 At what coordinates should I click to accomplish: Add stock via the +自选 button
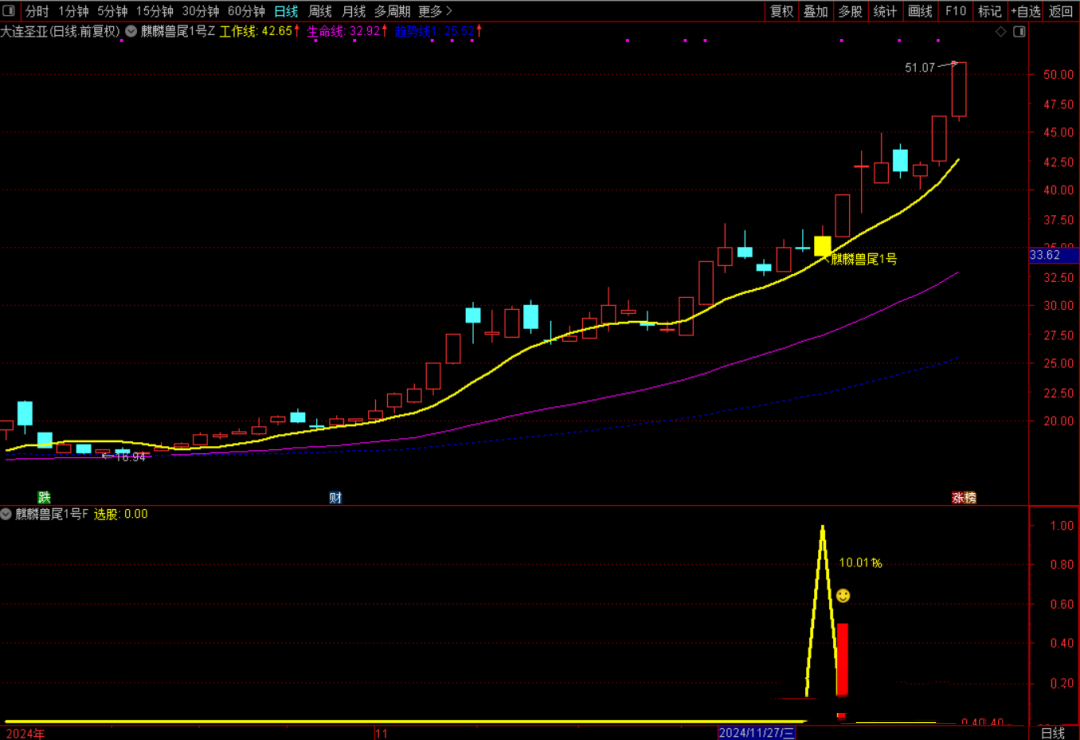point(1025,12)
